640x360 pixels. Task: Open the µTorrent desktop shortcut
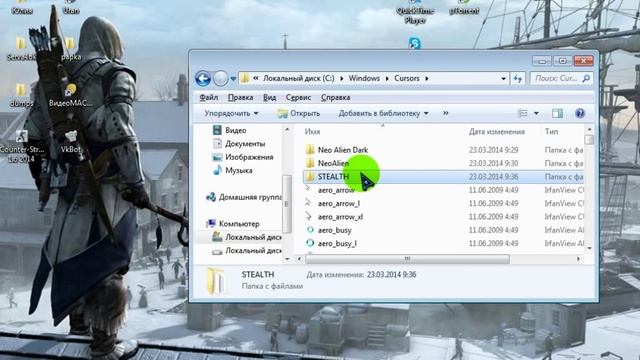464,7
